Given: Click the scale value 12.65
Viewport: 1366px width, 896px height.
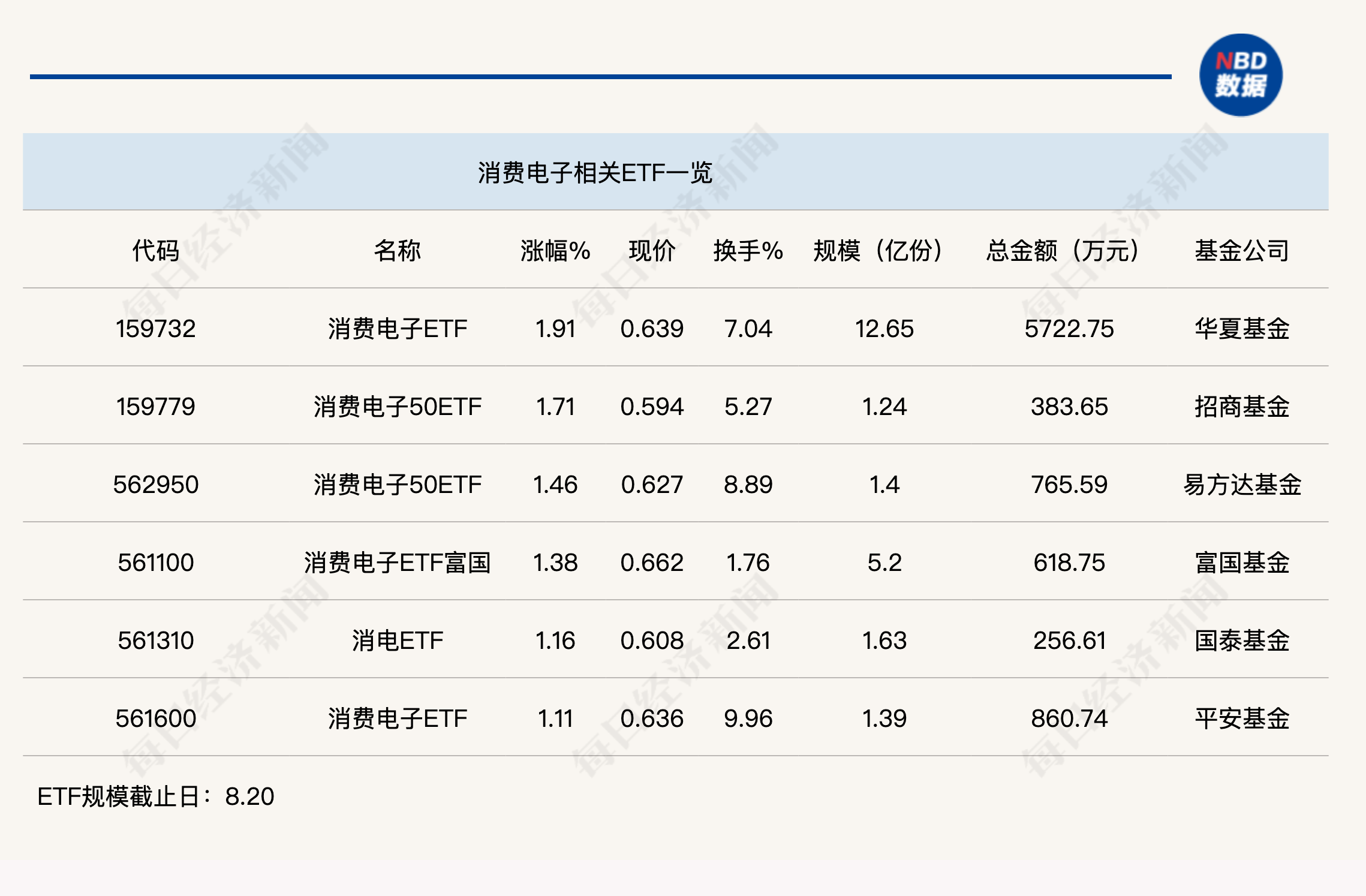Looking at the screenshot, I should [x=884, y=329].
